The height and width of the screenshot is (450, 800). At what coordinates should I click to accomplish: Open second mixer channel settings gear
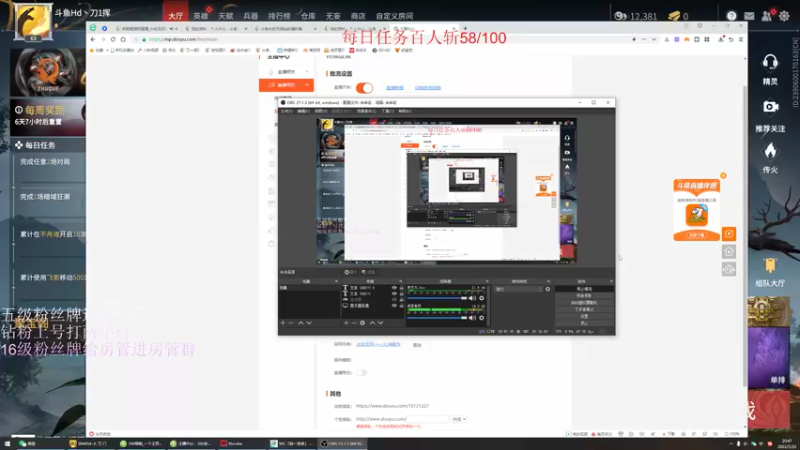(x=482, y=318)
